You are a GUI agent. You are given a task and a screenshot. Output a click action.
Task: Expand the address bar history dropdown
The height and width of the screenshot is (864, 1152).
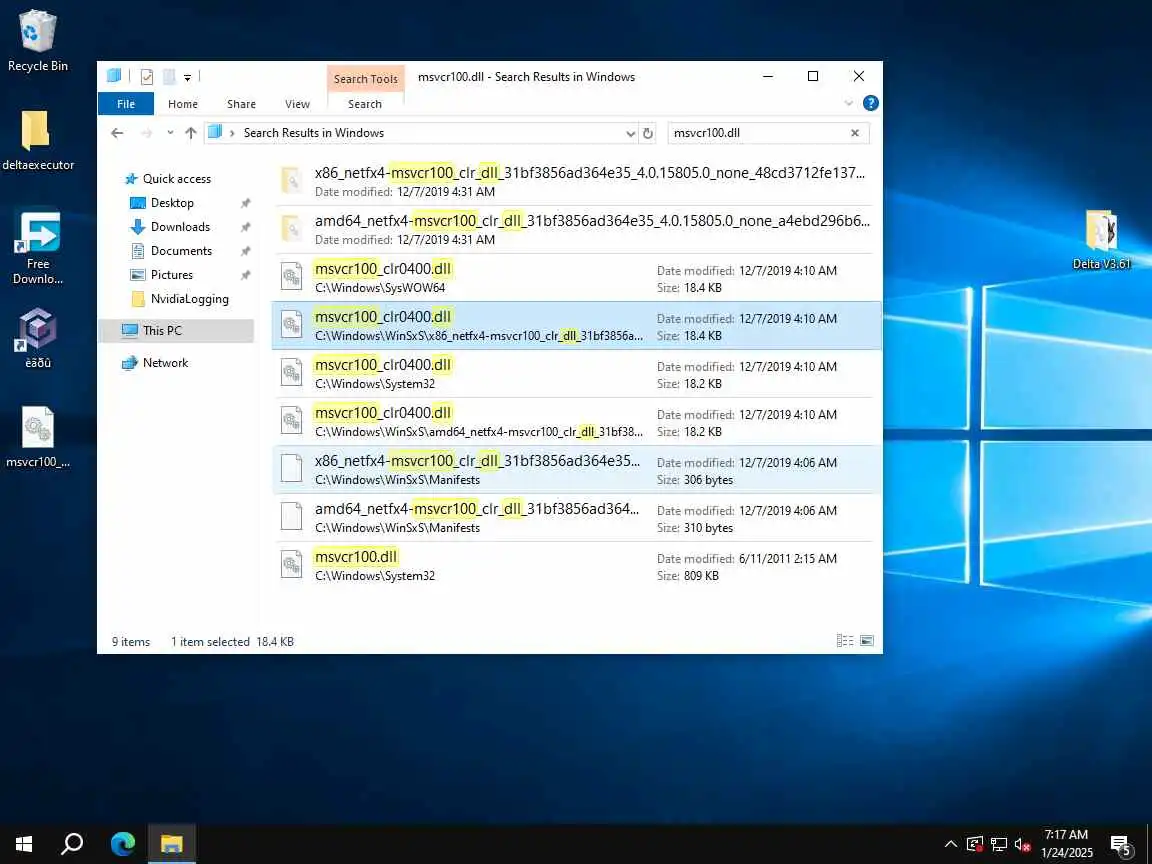tap(630, 134)
